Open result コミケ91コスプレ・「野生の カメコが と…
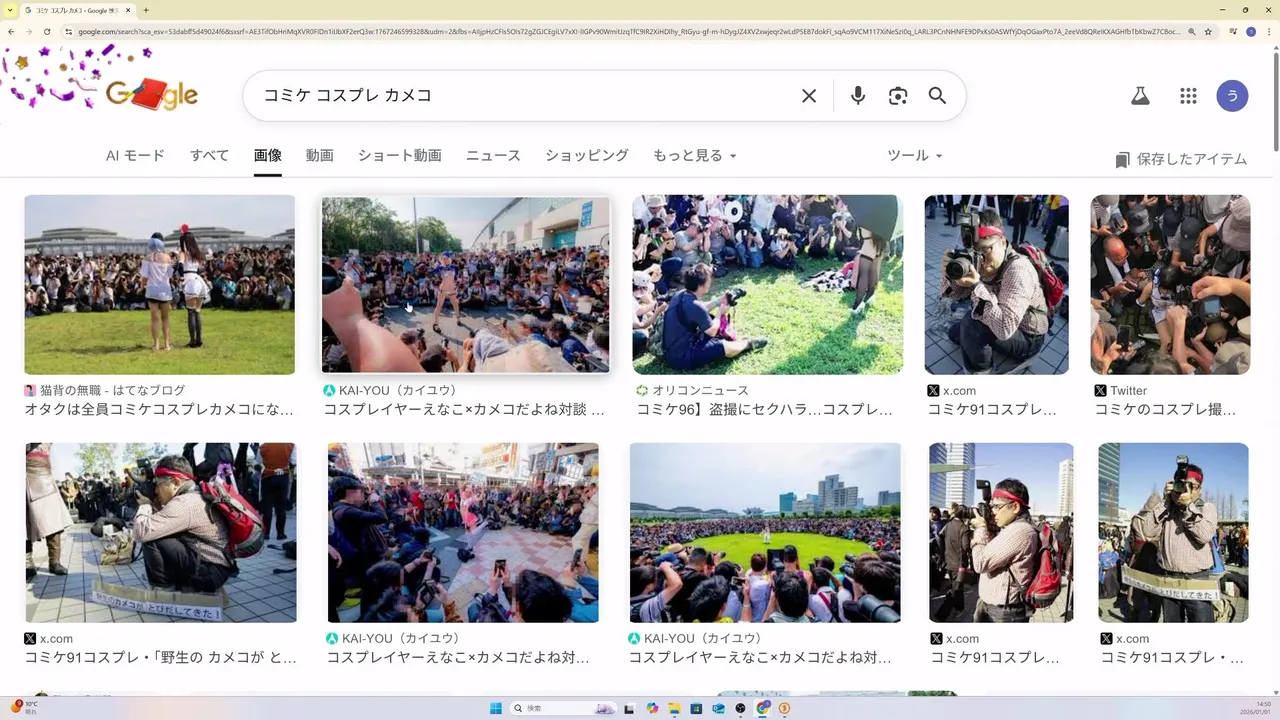Image resolution: width=1280 pixels, height=720 pixels. (161, 658)
